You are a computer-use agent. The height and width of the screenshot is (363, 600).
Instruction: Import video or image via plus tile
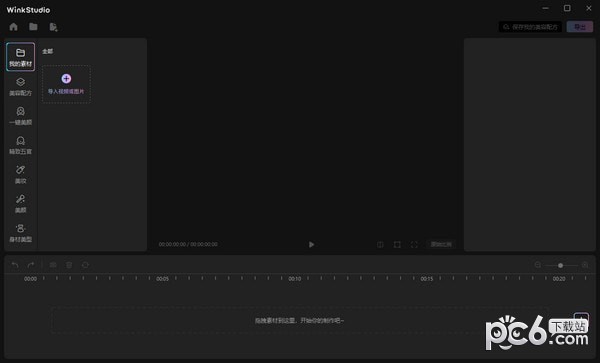pos(66,84)
